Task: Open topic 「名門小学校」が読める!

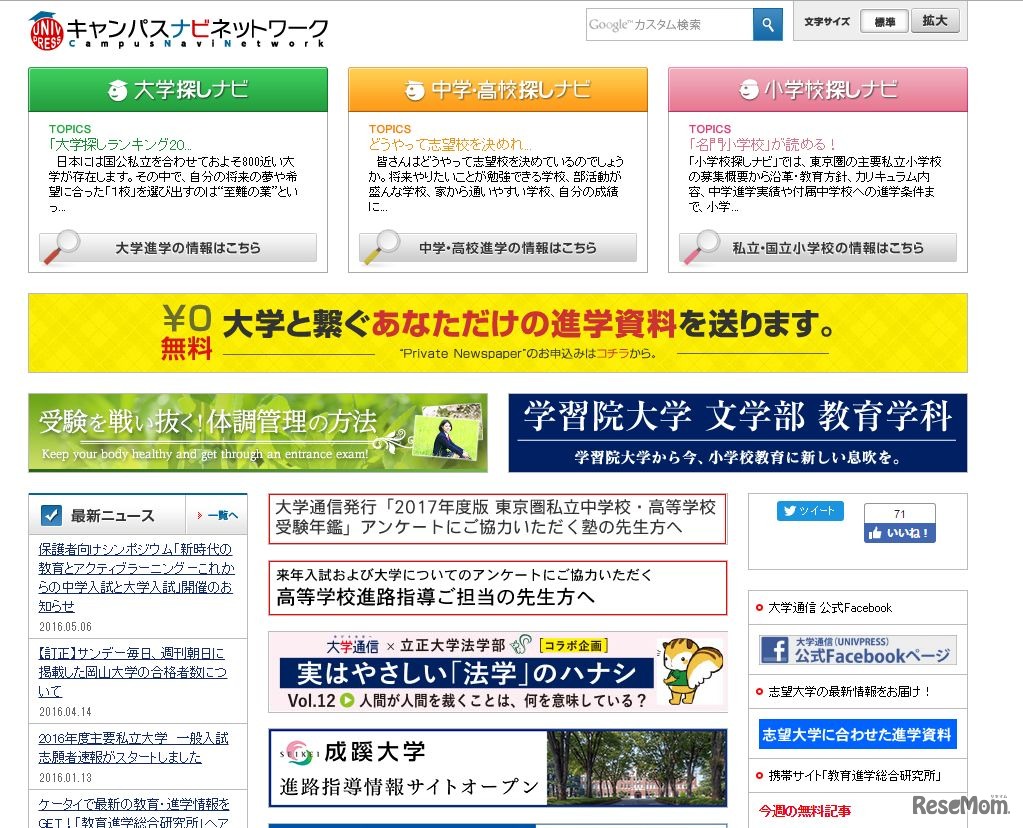Action: click(x=762, y=144)
